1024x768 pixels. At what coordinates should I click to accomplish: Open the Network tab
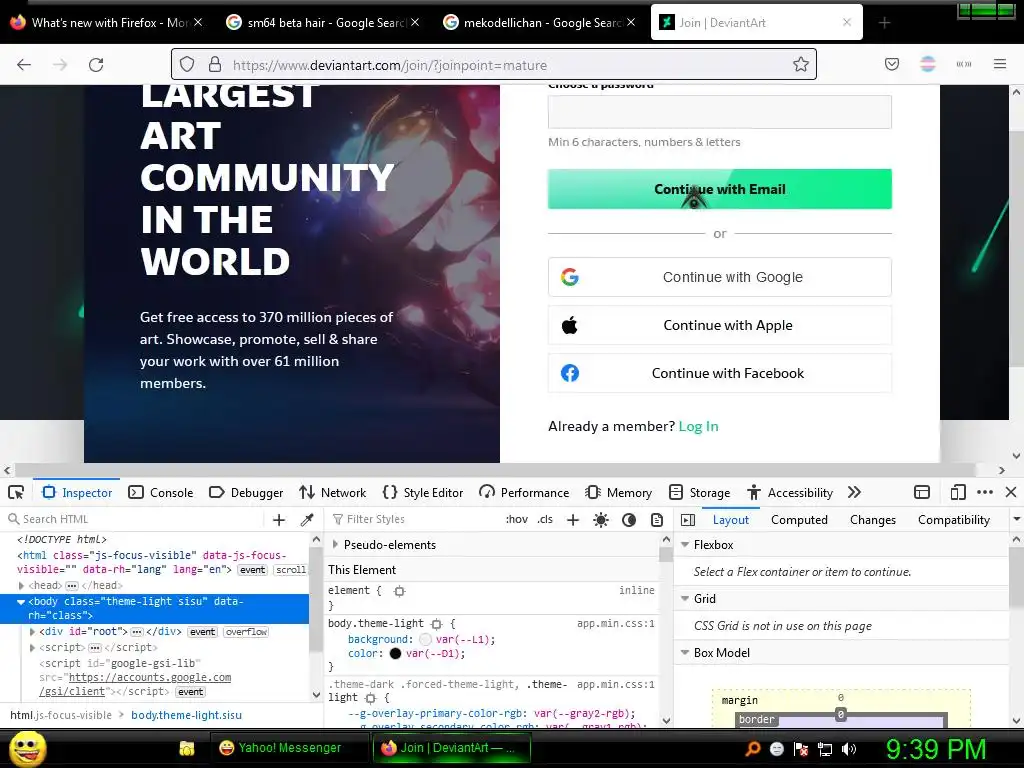point(332,492)
